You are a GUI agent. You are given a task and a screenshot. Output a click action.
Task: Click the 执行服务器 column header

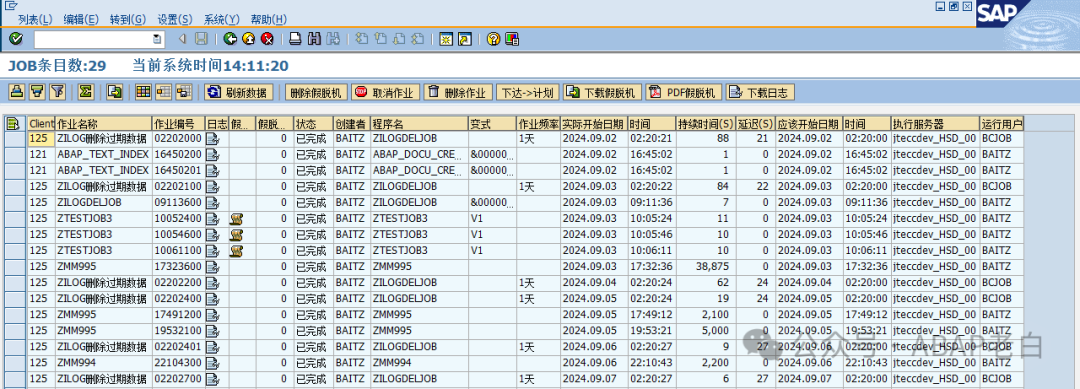pos(935,124)
